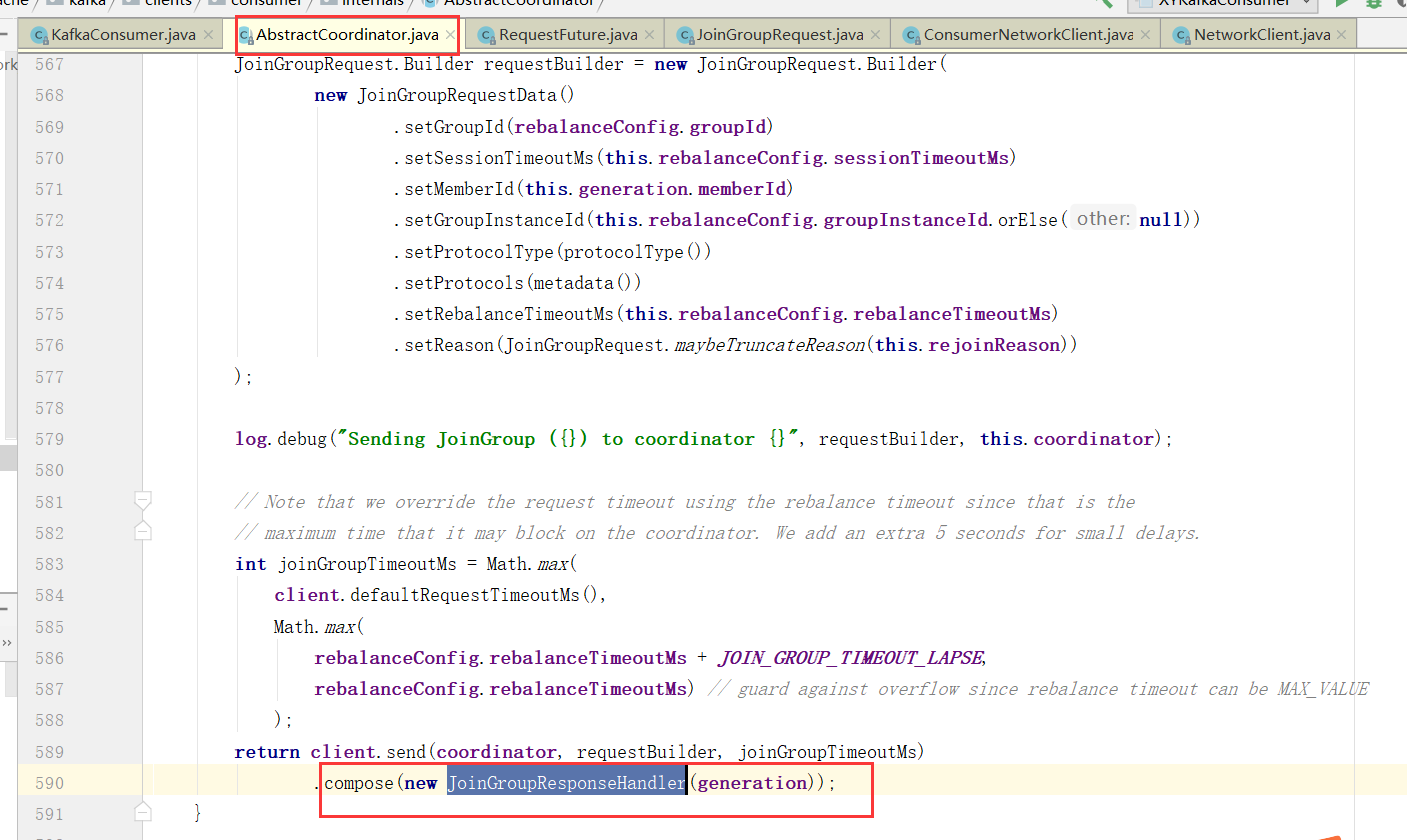Screen dimensions: 1407x840
Task: Close the NetworkClient.java tab
Action: pos(1342,35)
